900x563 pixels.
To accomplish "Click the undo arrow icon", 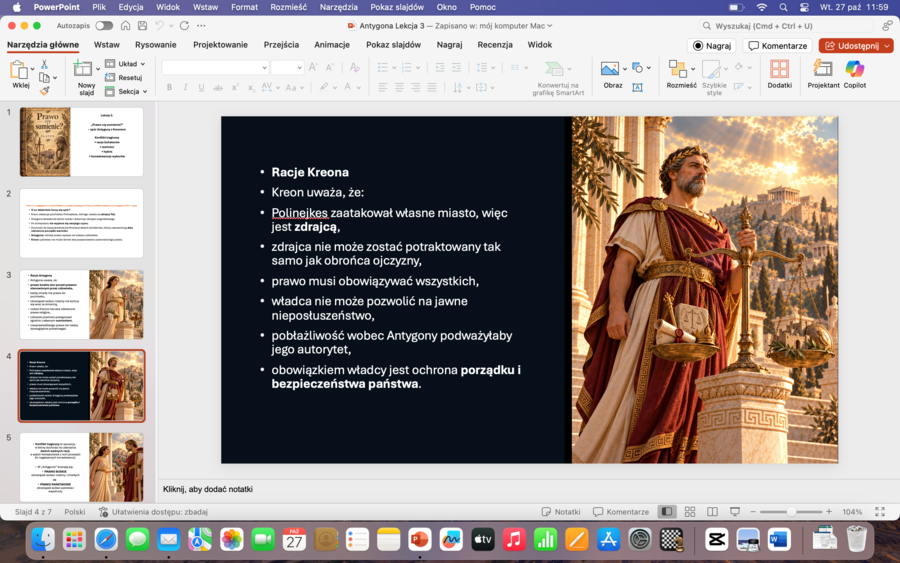I will tap(160, 26).
